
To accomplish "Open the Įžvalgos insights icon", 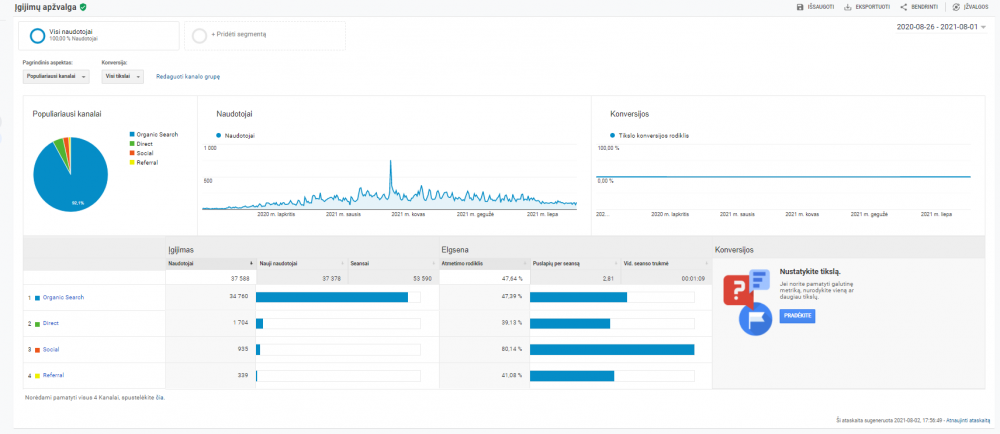I will coord(956,7).
